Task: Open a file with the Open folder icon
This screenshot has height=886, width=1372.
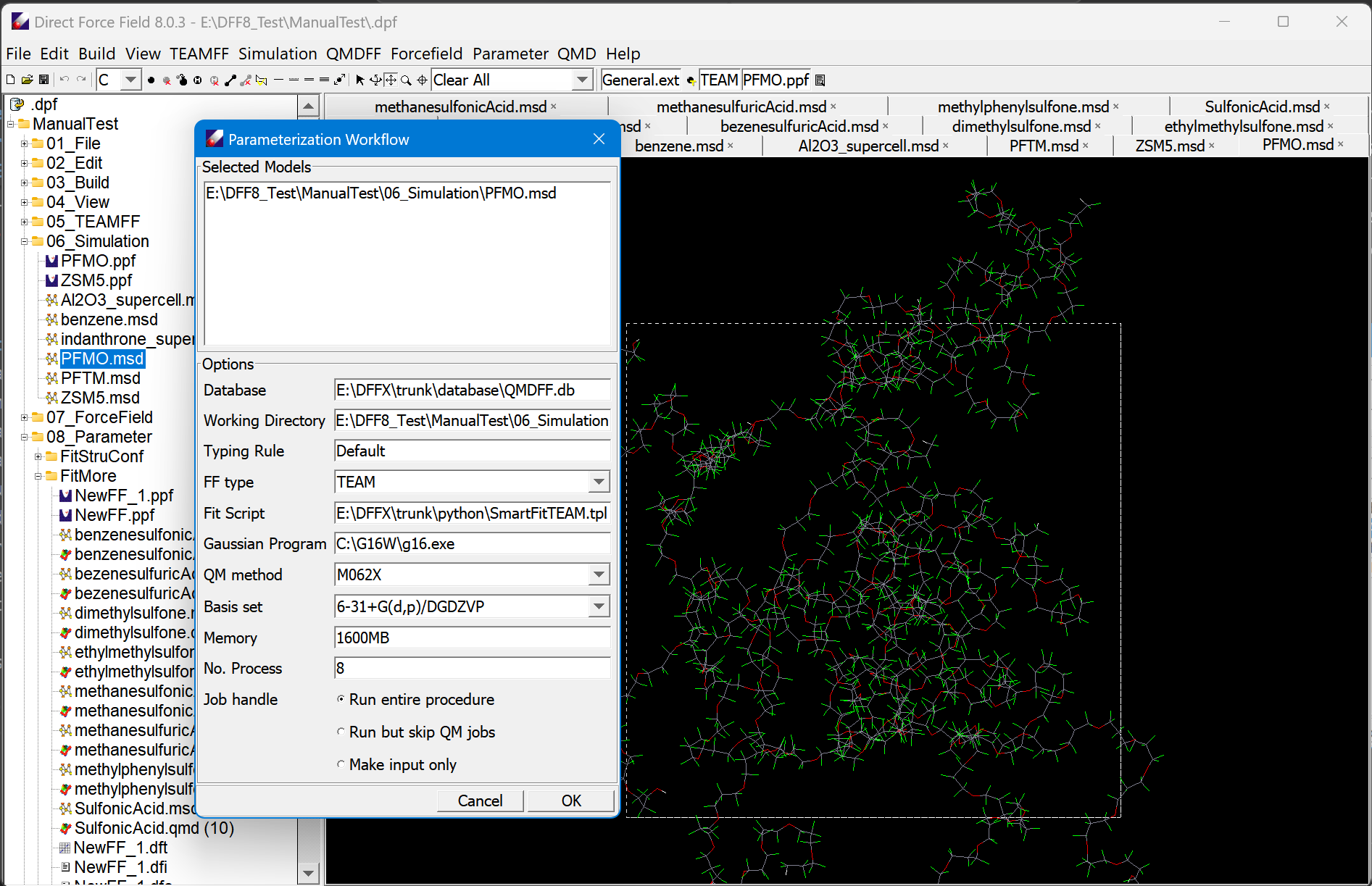Action: pos(27,80)
